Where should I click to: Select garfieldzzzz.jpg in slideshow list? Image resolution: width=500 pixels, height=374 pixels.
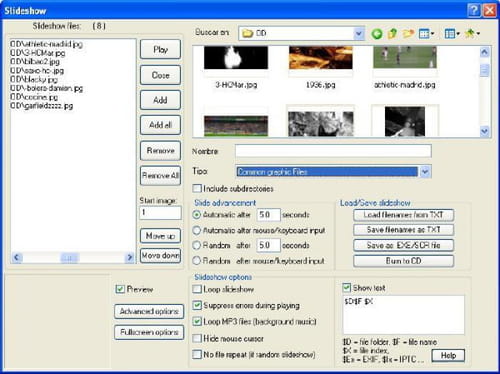pos(41,106)
